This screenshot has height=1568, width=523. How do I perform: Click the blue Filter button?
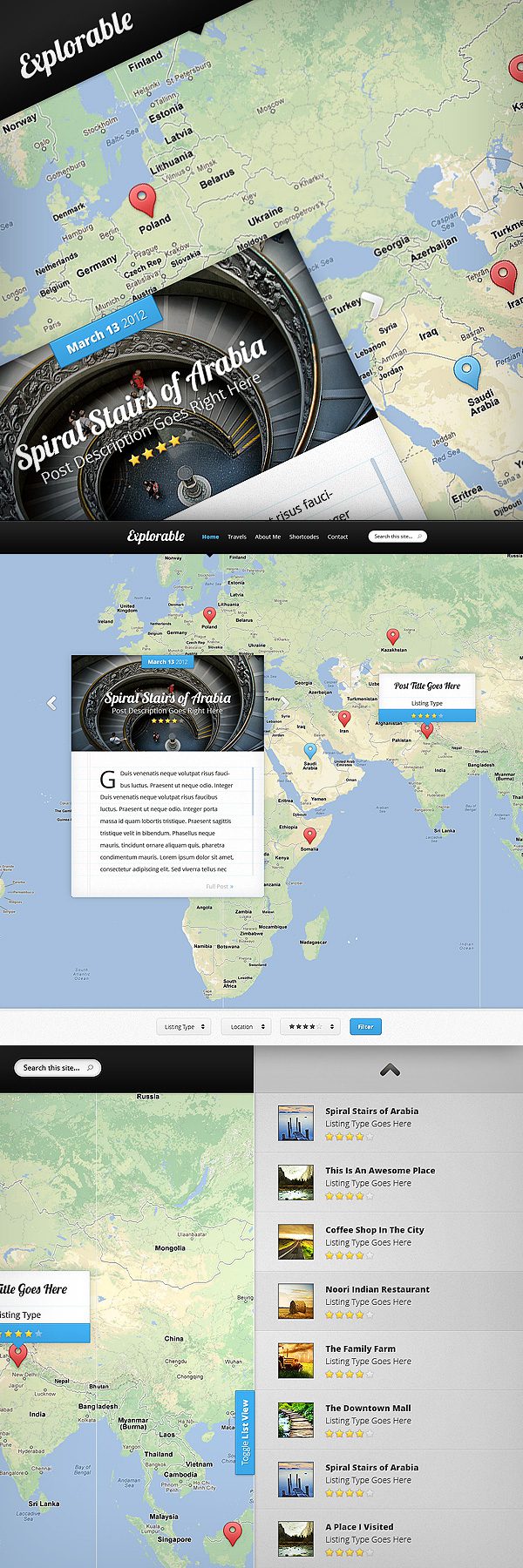pos(365,1026)
